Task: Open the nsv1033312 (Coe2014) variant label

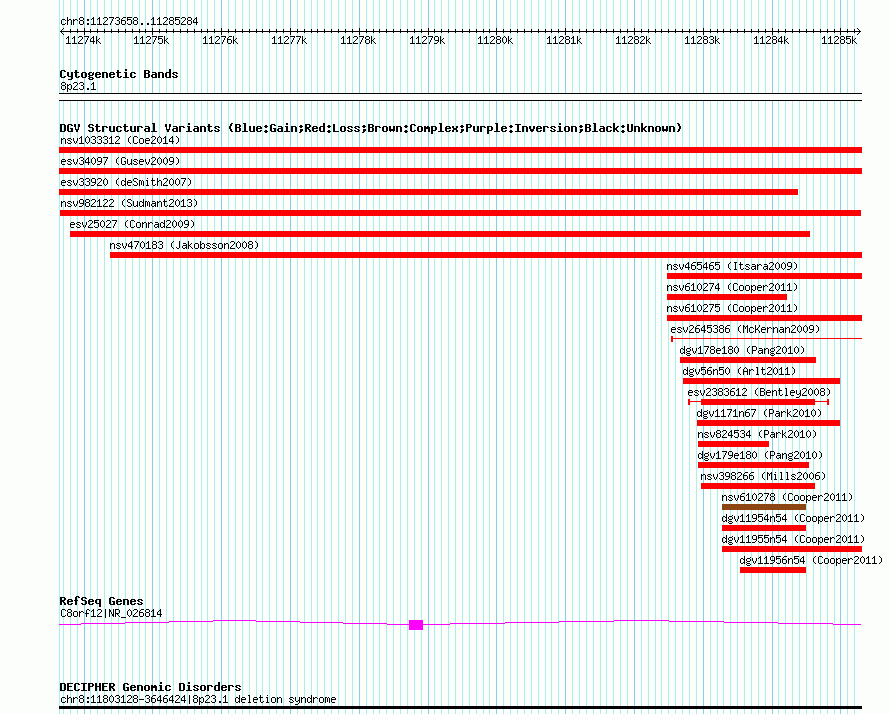Action: (x=120, y=140)
